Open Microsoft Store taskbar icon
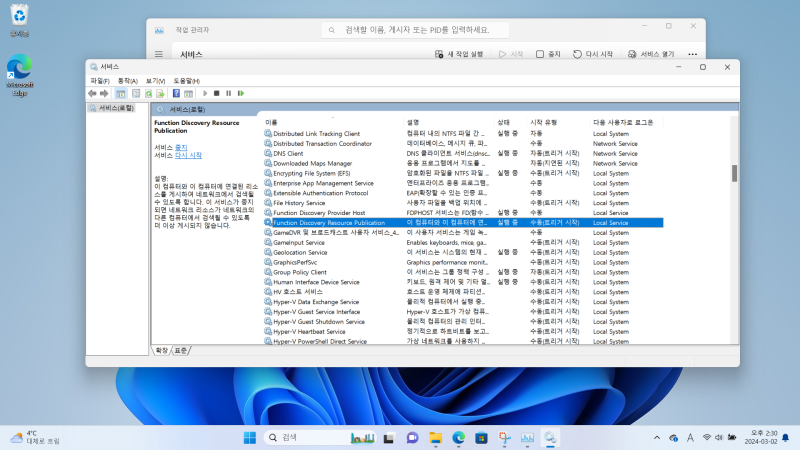This screenshot has height=450, width=800. click(481, 438)
